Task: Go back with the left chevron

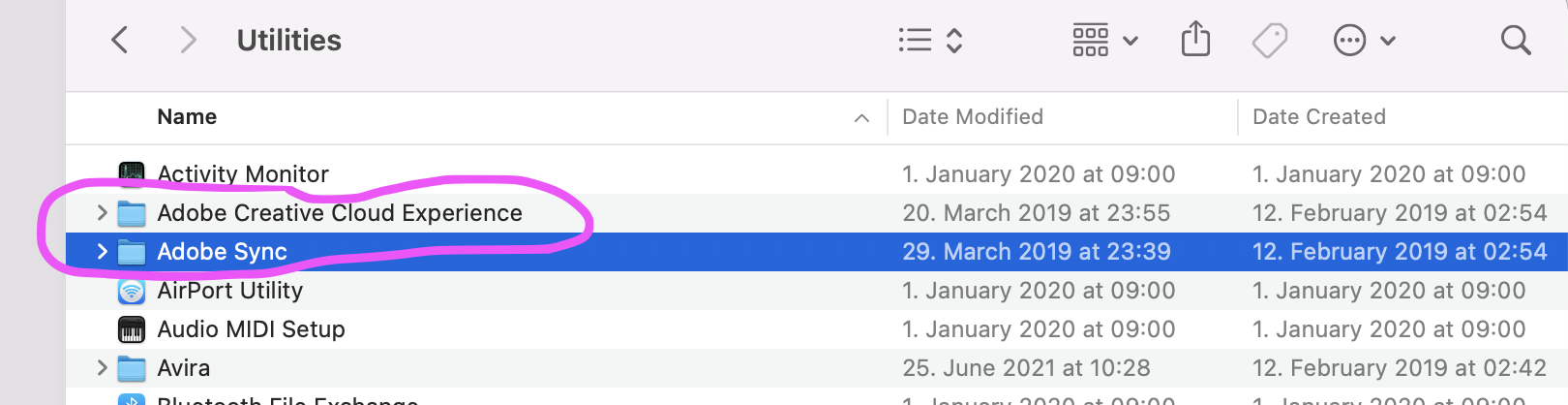Action: click(120, 41)
